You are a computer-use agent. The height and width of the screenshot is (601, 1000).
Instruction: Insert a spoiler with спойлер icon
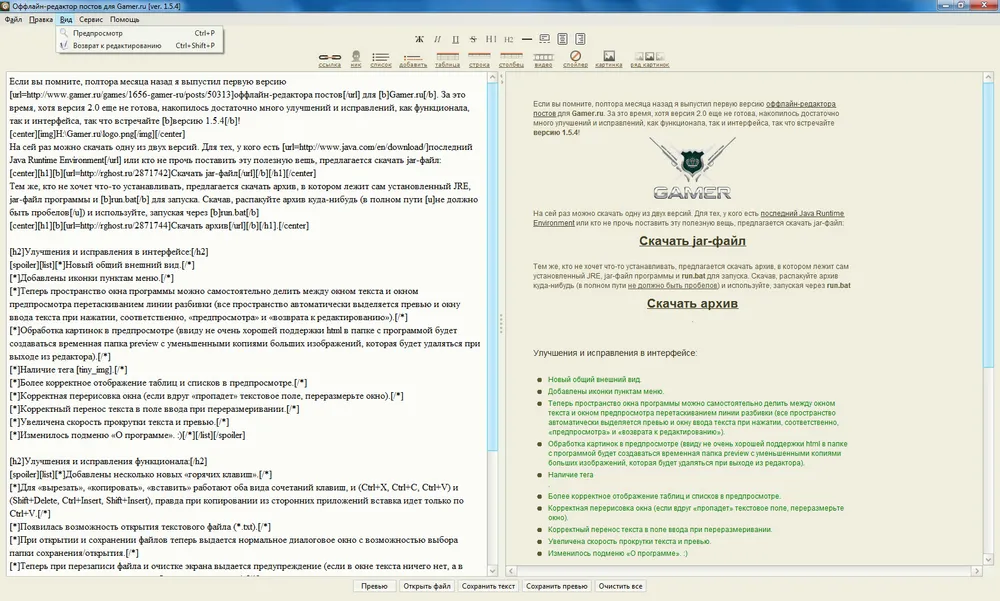click(575, 58)
